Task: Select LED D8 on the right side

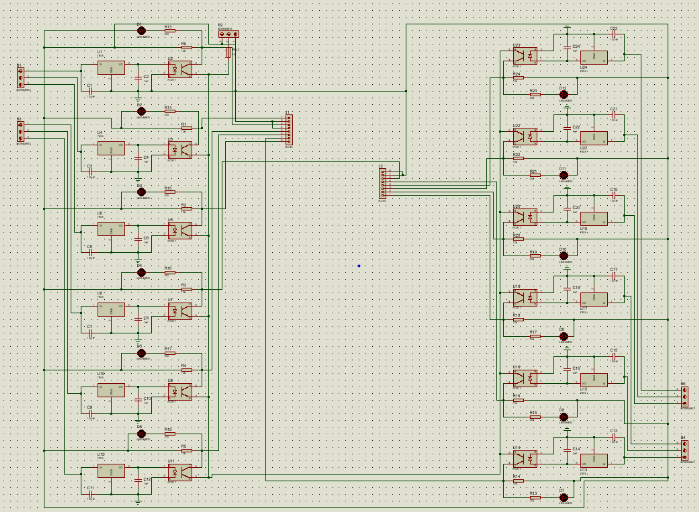Action: 563,417
